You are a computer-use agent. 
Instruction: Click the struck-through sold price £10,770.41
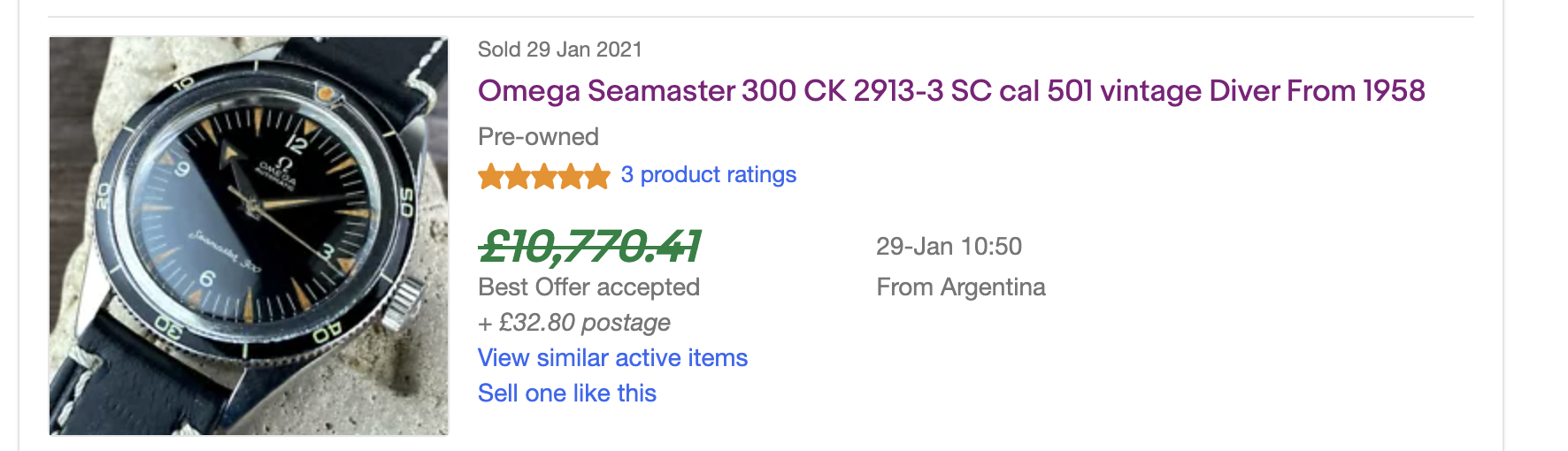click(x=589, y=247)
